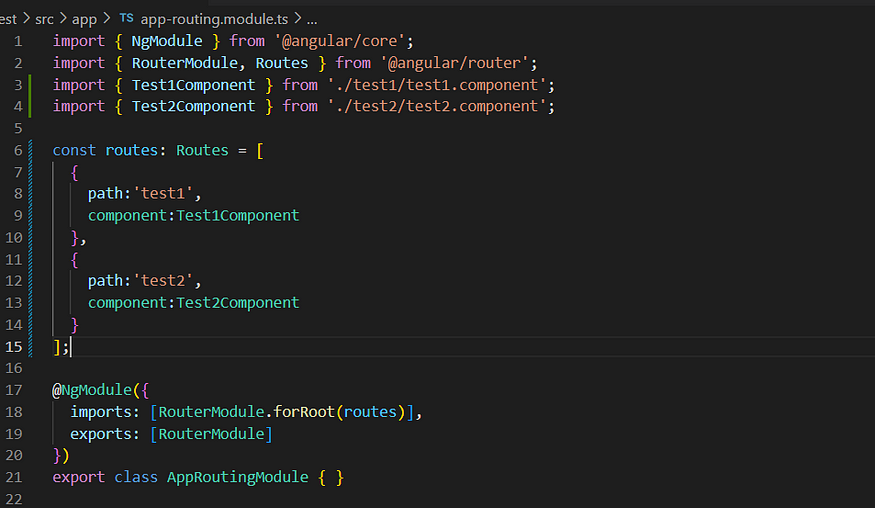The height and width of the screenshot is (508, 875).
Task: Click the app breadcrumb segment
Action: click(84, 20)
